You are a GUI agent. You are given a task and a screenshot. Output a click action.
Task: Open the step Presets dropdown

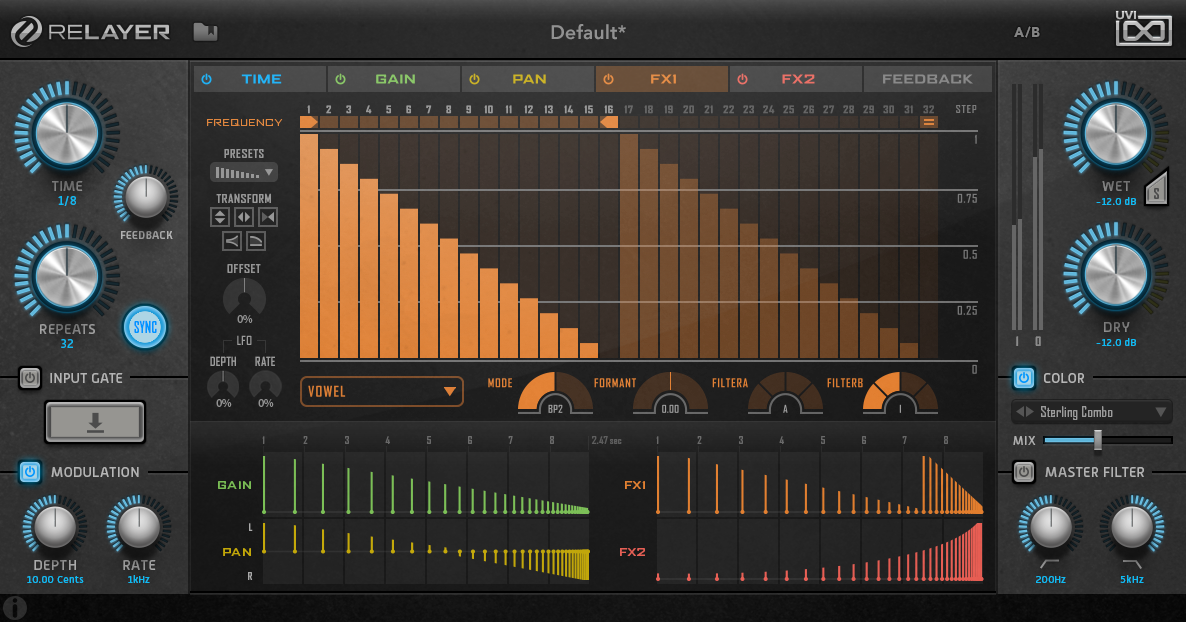click(x=244, y=173)
